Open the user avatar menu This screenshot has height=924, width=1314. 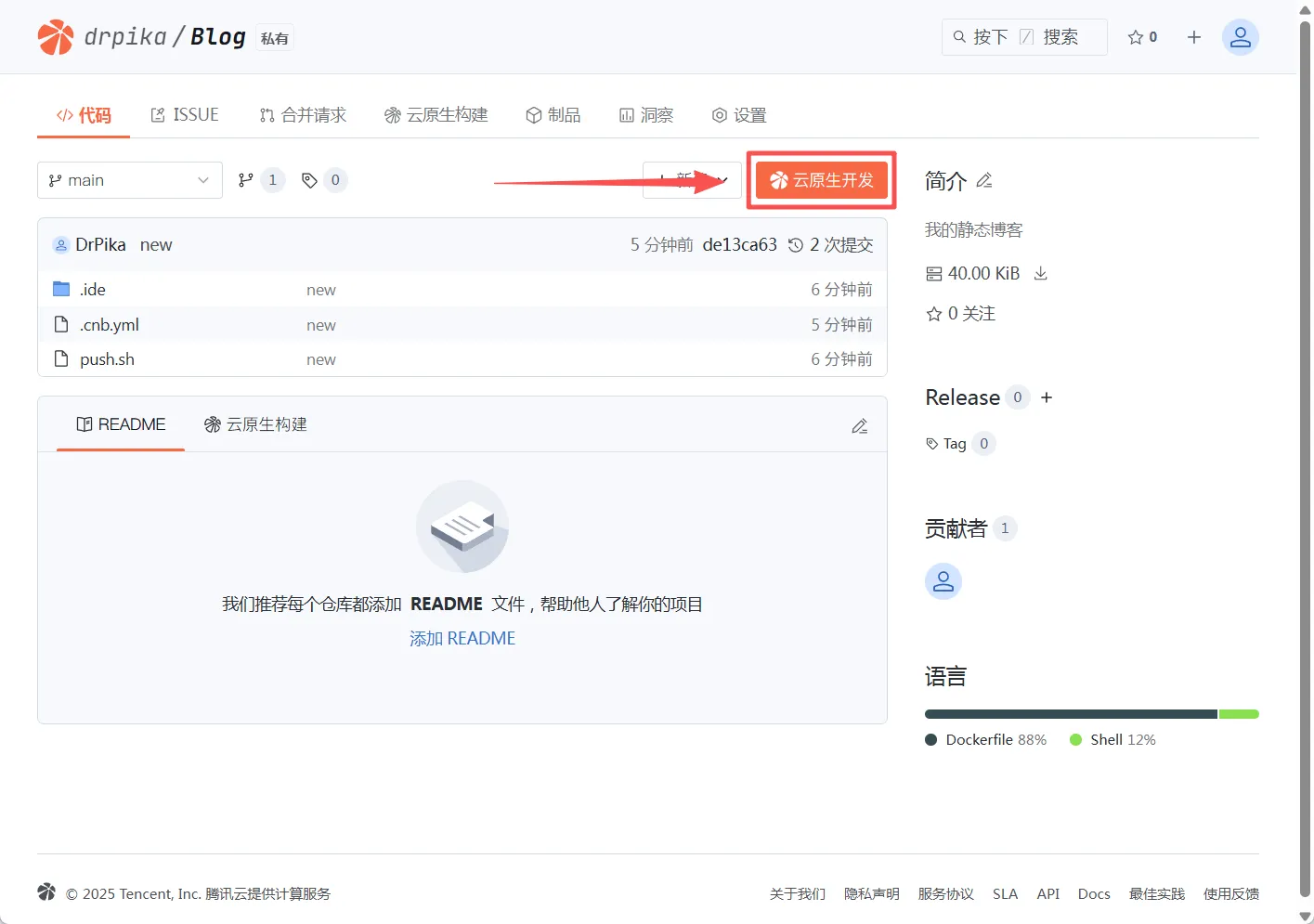pos(1240,37)
